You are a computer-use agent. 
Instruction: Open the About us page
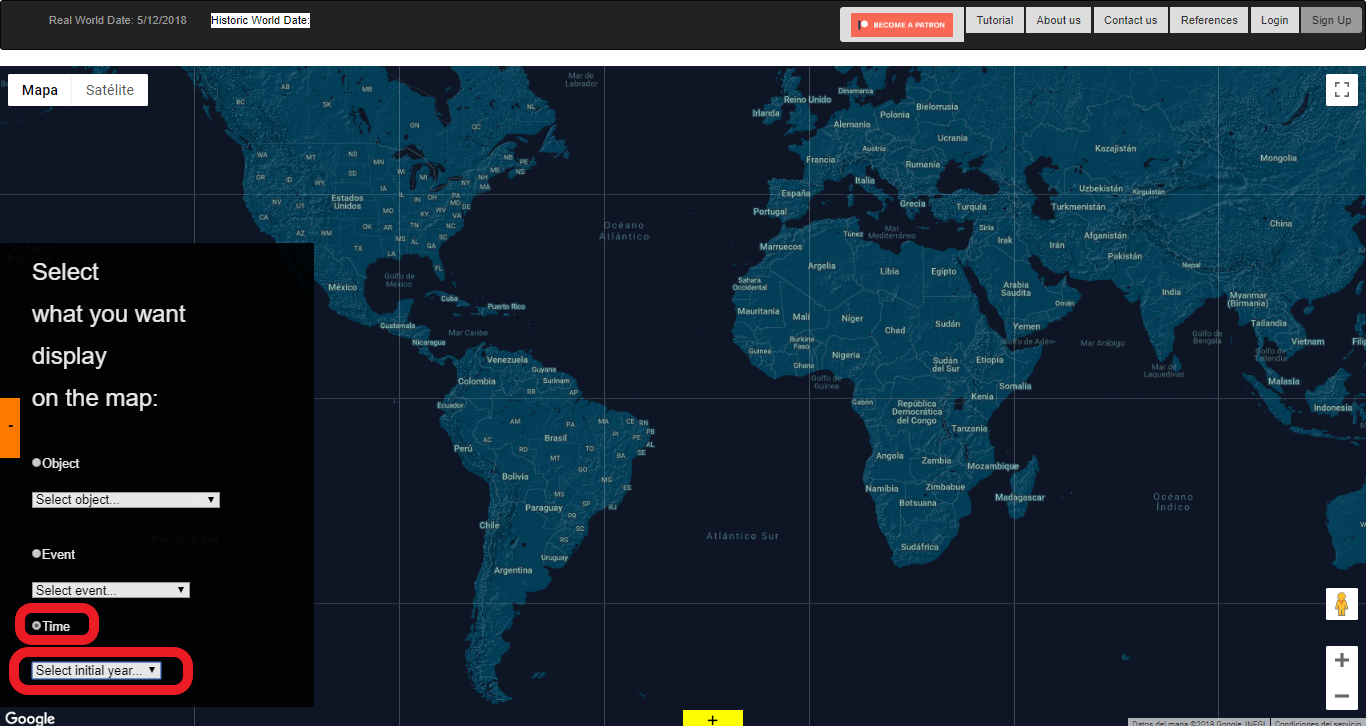tap(1058, 20)
